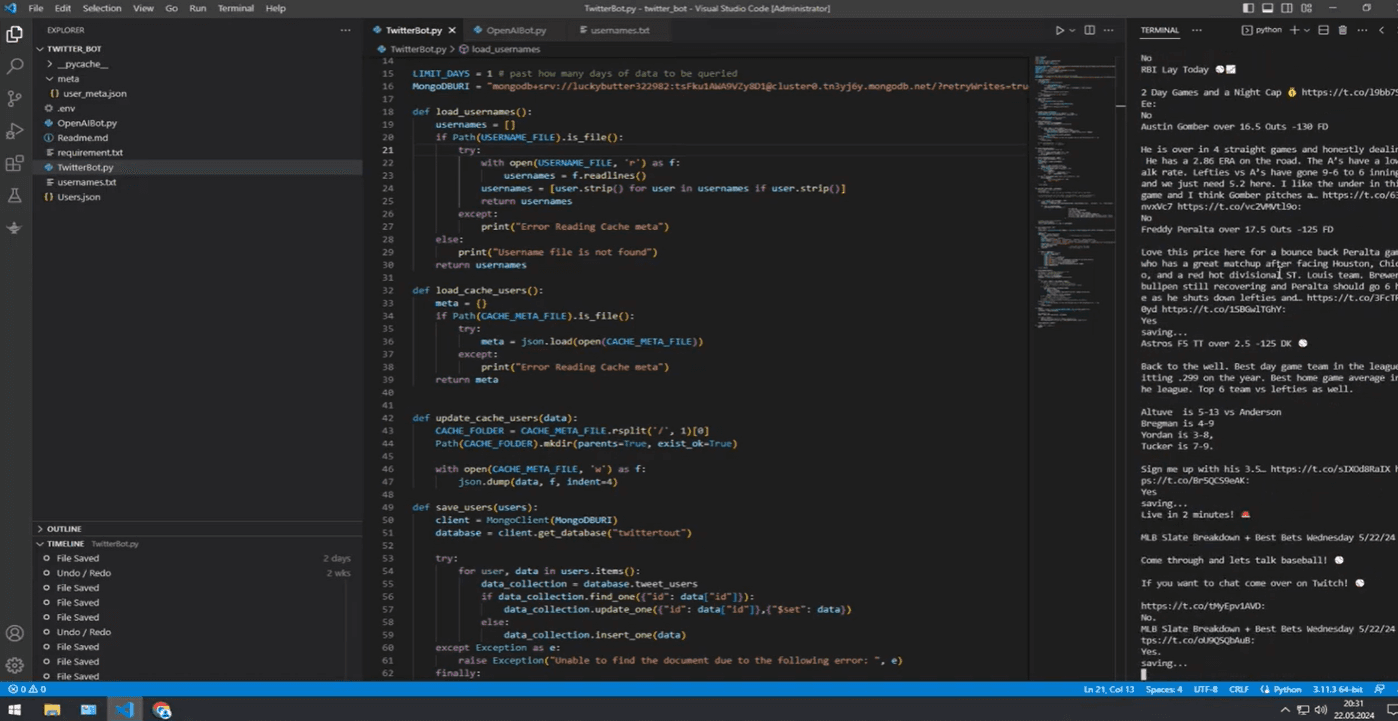Open Readme.md in the explorer
The image size is (1398, 721).
82,138
